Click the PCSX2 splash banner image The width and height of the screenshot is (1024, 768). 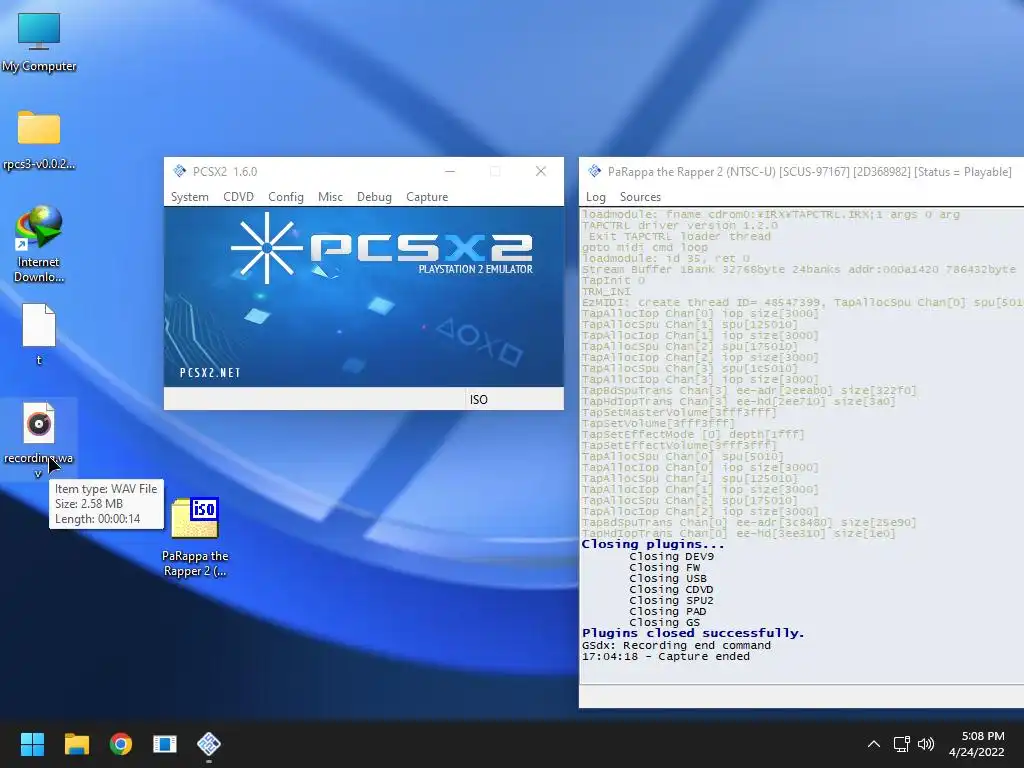[364, 297]
